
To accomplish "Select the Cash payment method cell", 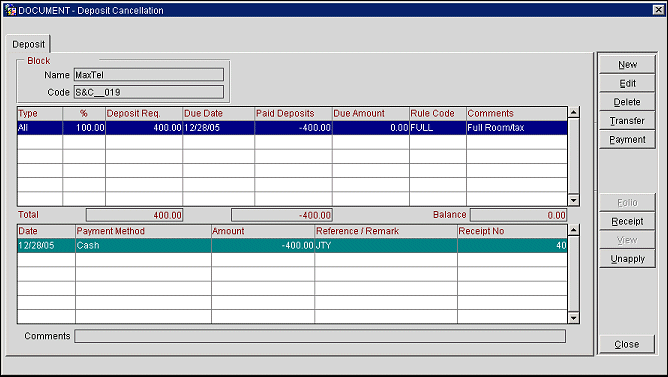I will (x=143, y=245).
